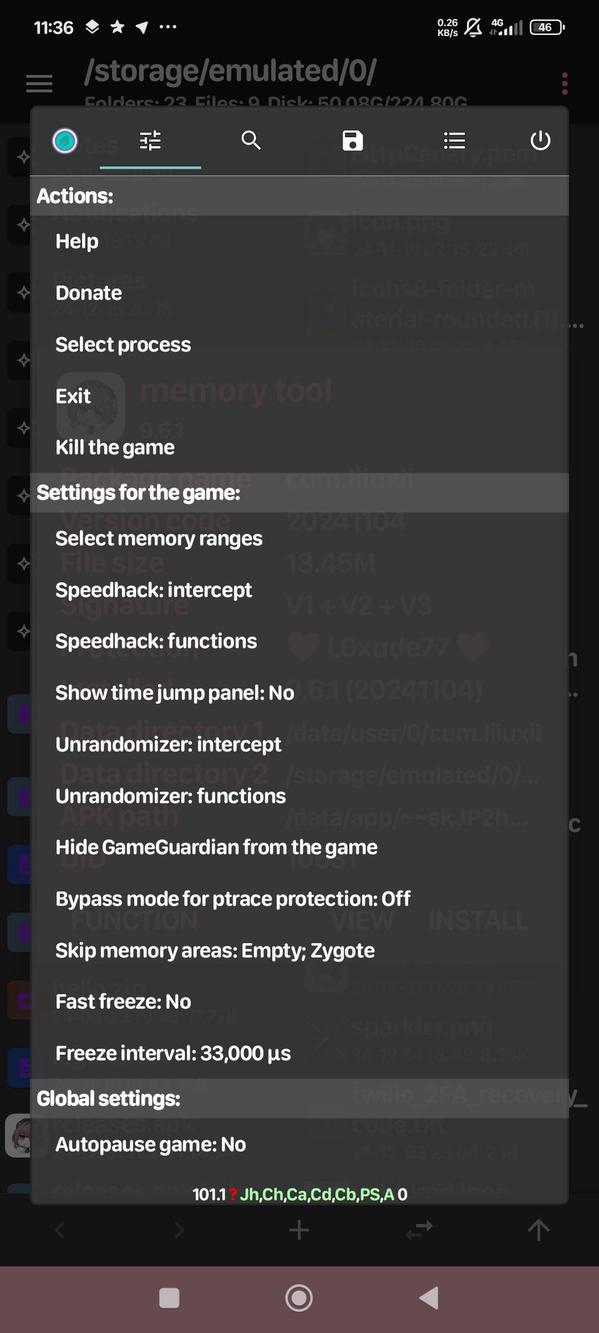Tap the plus icon in the bottom toolbar

(299, 1230)
